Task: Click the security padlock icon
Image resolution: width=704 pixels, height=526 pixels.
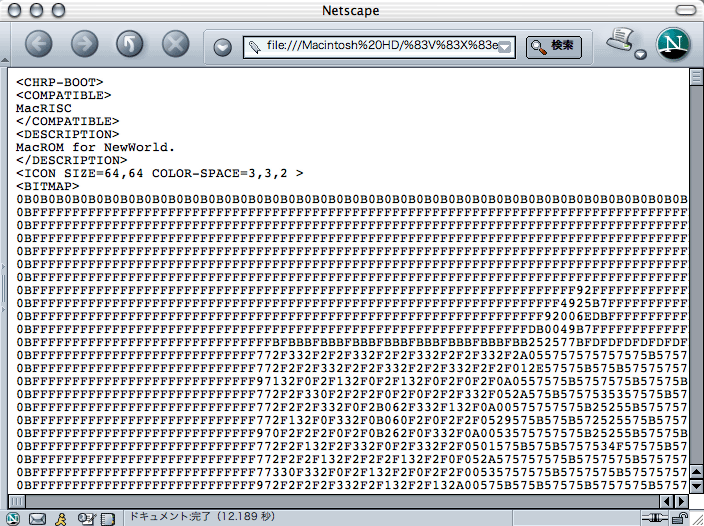Action: [681, 518]
